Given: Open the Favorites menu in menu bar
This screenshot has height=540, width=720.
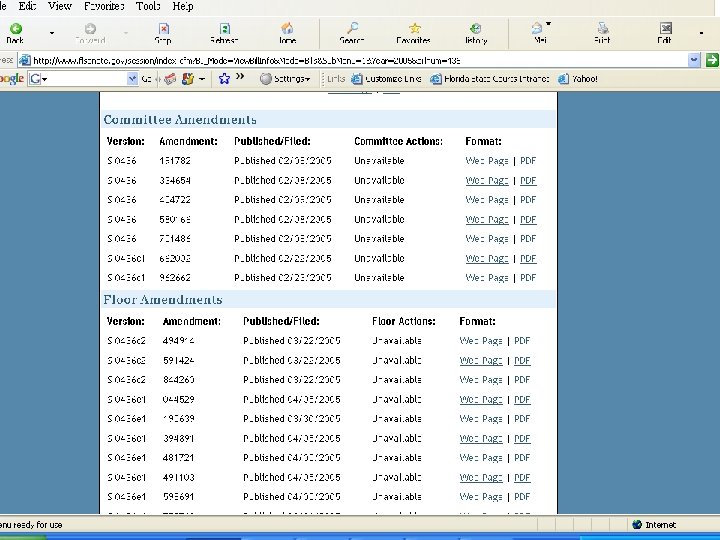Looking at the screenshot, I should pyautogui.click(x=104, y=6).
